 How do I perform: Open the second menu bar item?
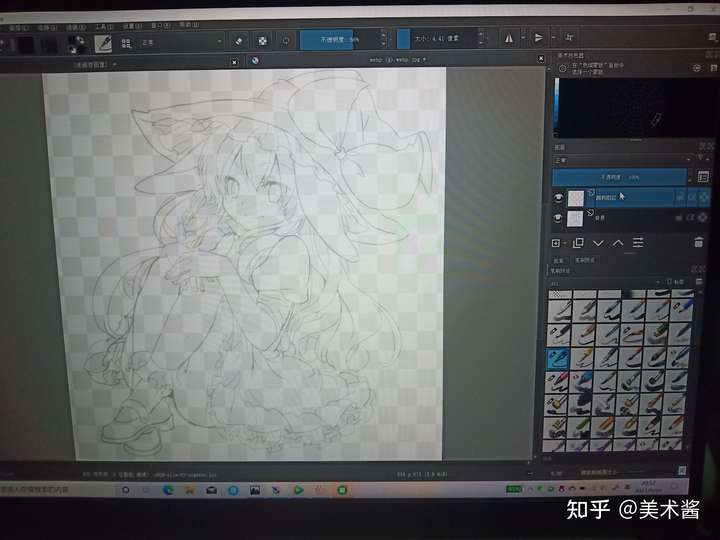[46, 28]
